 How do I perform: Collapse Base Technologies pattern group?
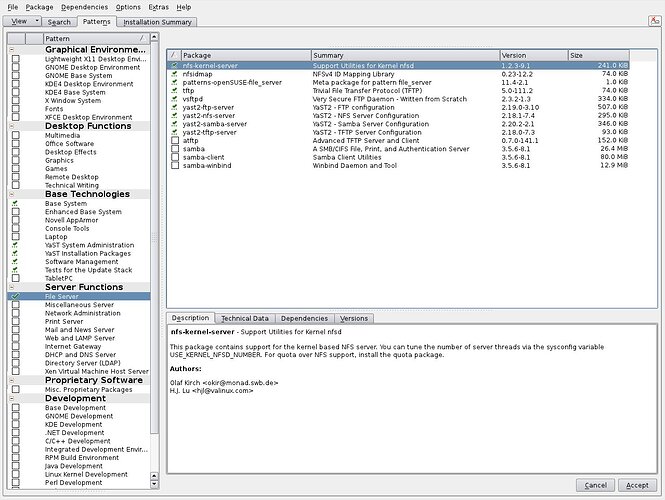[x=11, y=194]
